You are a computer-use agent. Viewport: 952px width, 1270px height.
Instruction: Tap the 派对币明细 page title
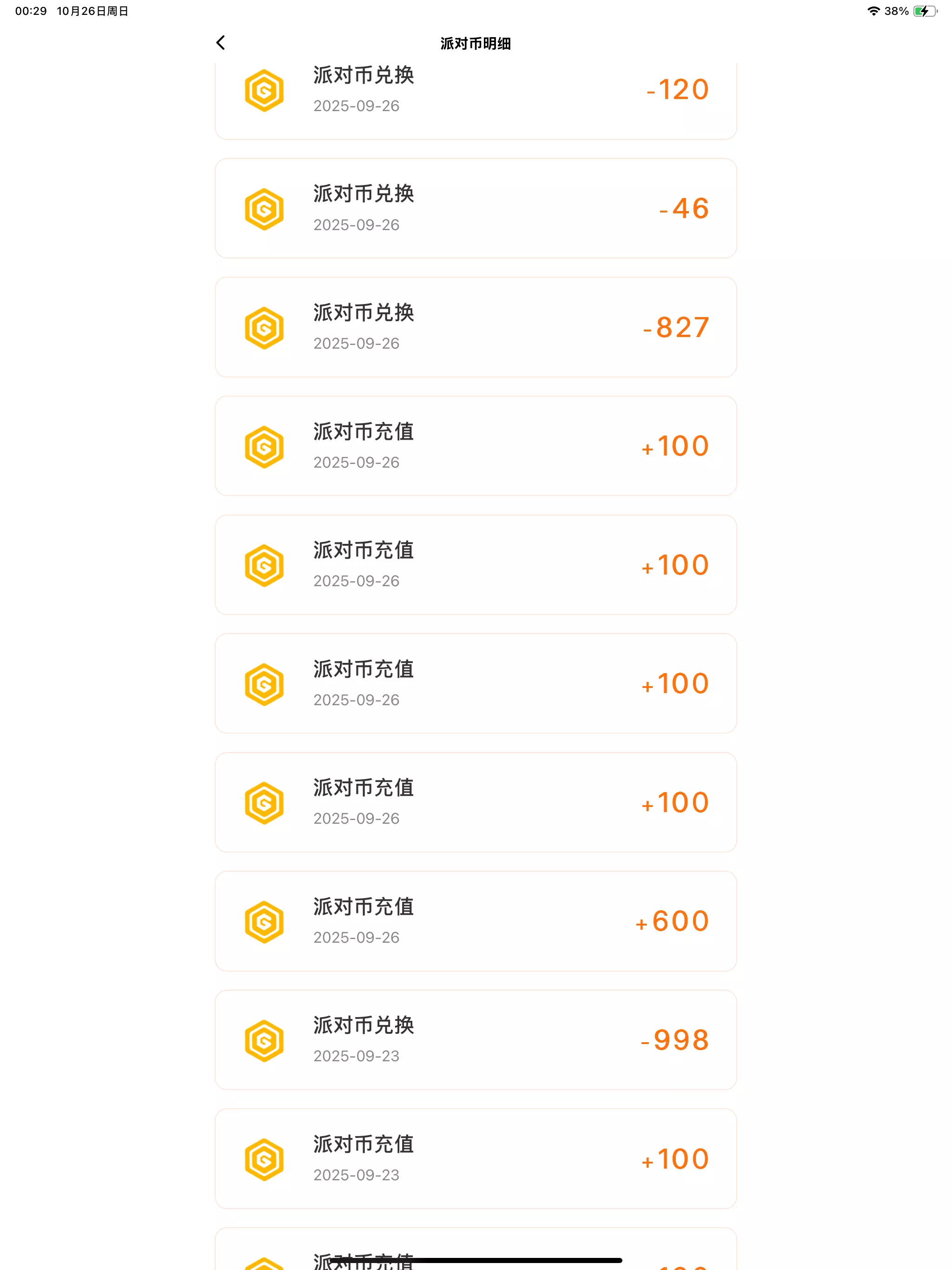pyautogui.click(x=476, y=44)
